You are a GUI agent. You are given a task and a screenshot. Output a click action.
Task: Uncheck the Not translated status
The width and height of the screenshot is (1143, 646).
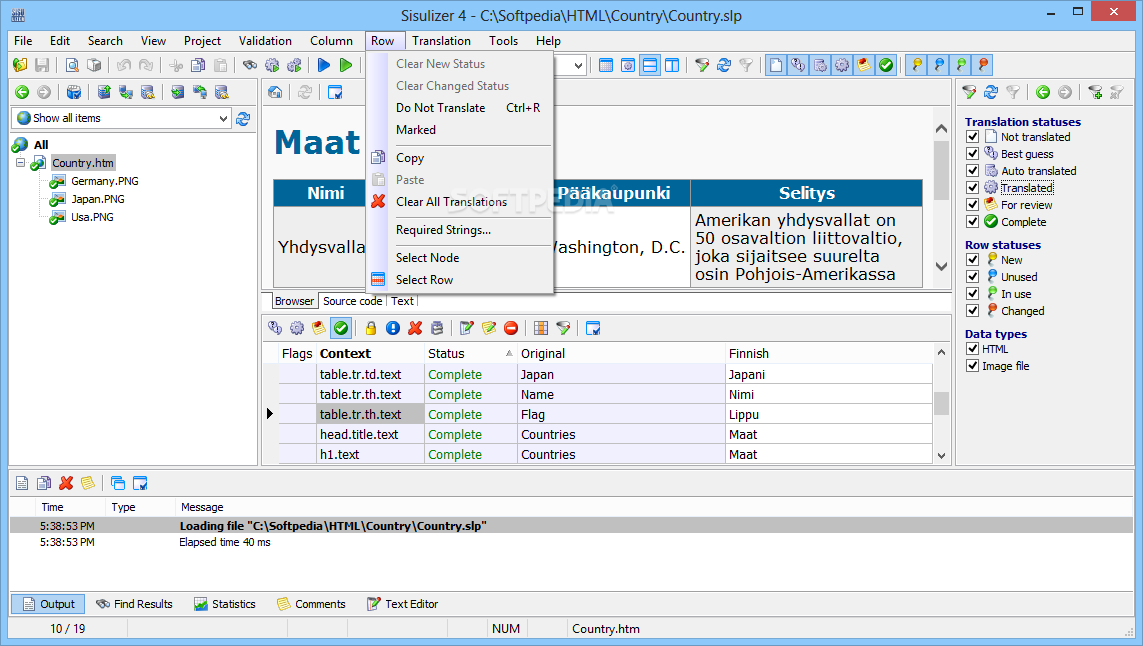click(972, 136)
